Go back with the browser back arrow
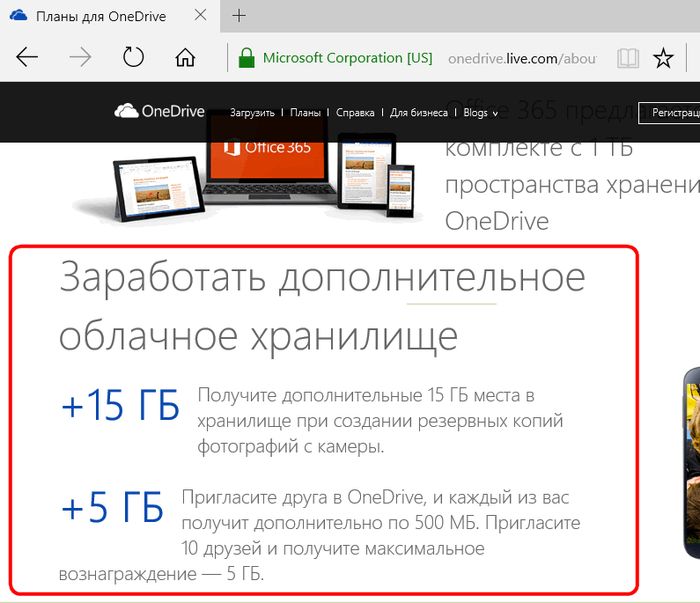Image resolution: width=700 pixels, height=603 pixels. tap(27, 57)
